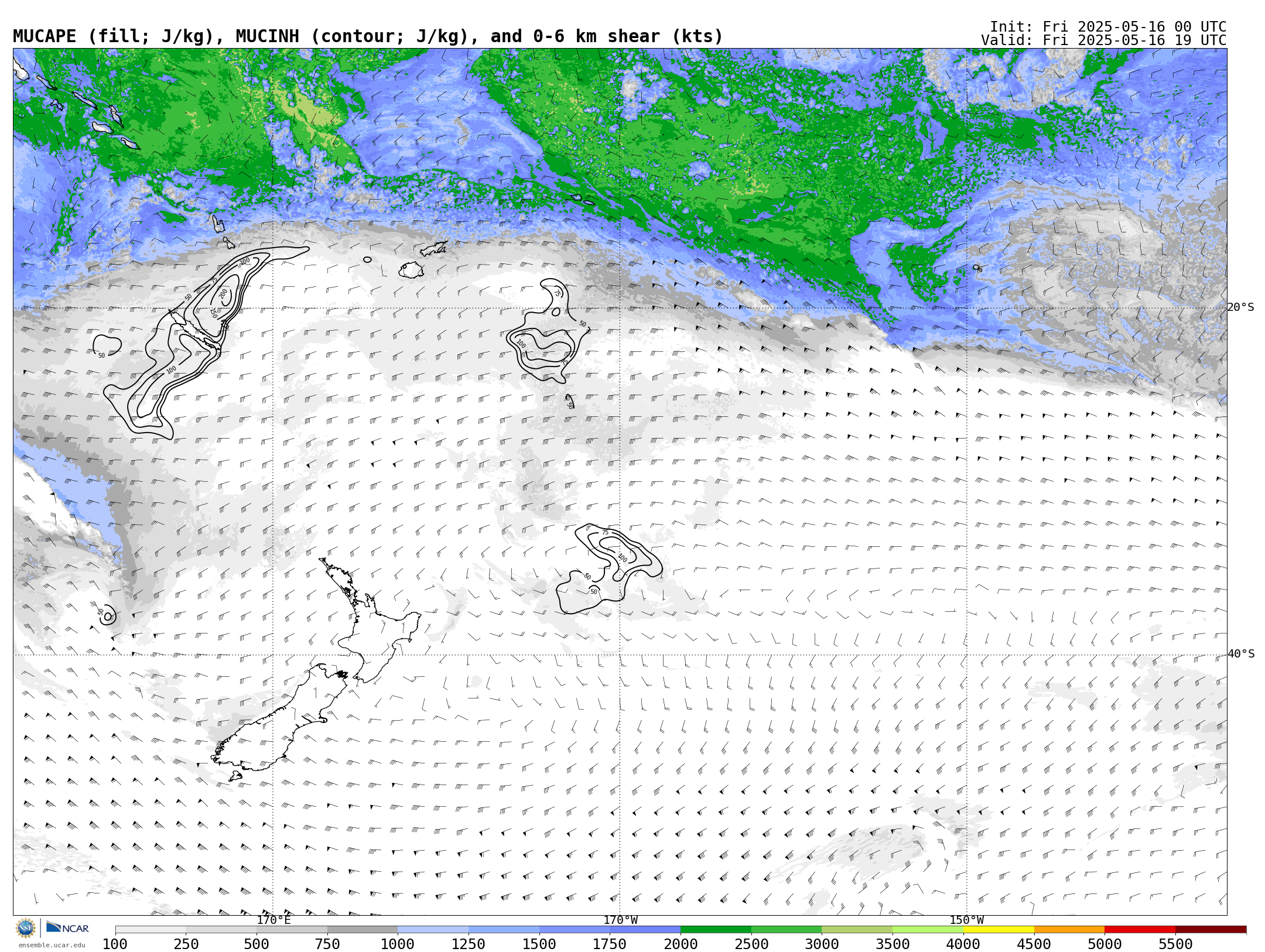Screen dimensions: 1265x952
Task: Click the colorbar tick label 100
Action: pyautogui.click(x=115, y=944)
